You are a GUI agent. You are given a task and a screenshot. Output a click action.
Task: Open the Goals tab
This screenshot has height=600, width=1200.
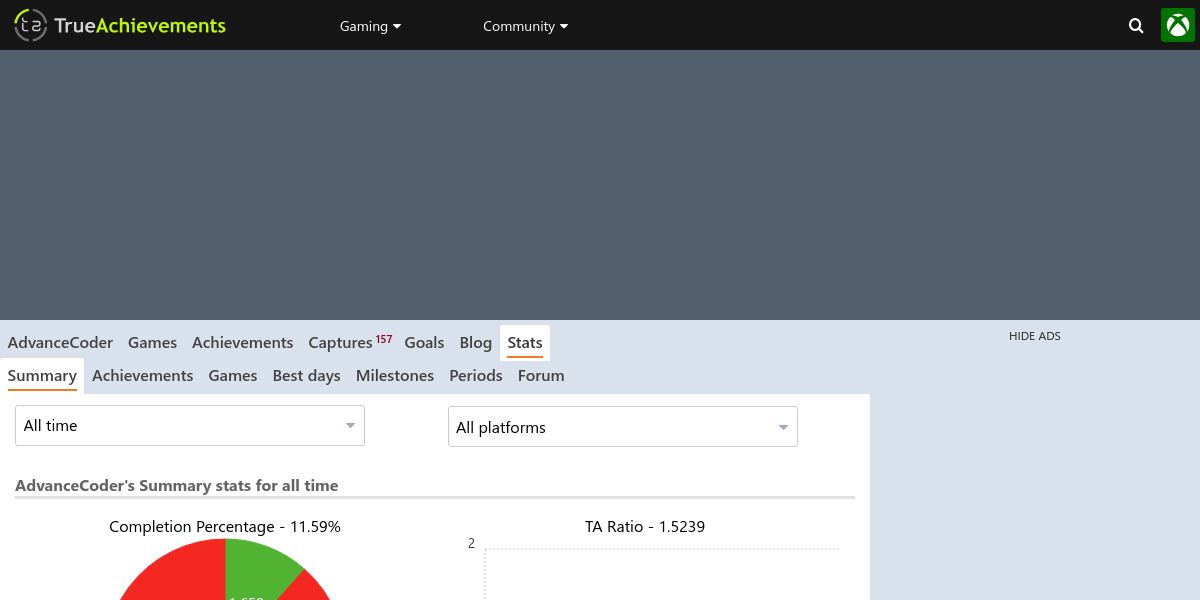424,342
